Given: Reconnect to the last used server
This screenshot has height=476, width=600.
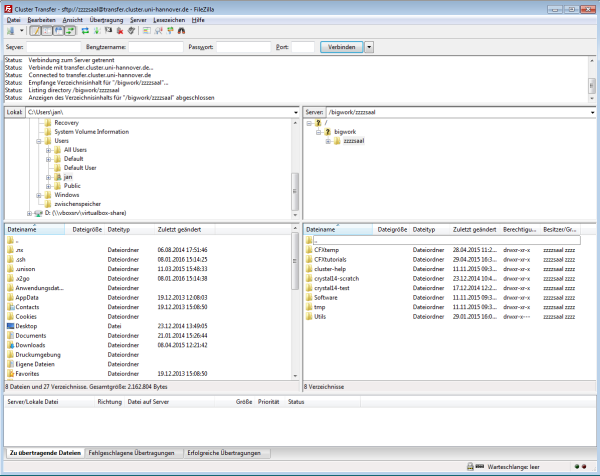Looking at the screenshot, I should pos(131,31).
